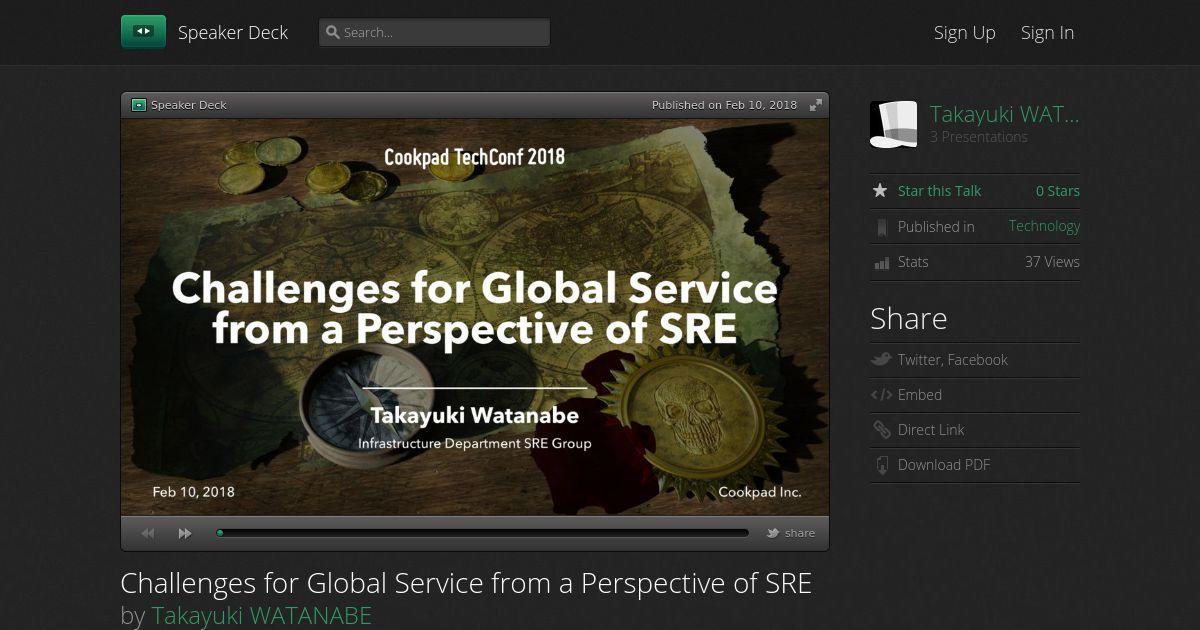Click the bookmark icon by Published in

click(x=881, y=227)
